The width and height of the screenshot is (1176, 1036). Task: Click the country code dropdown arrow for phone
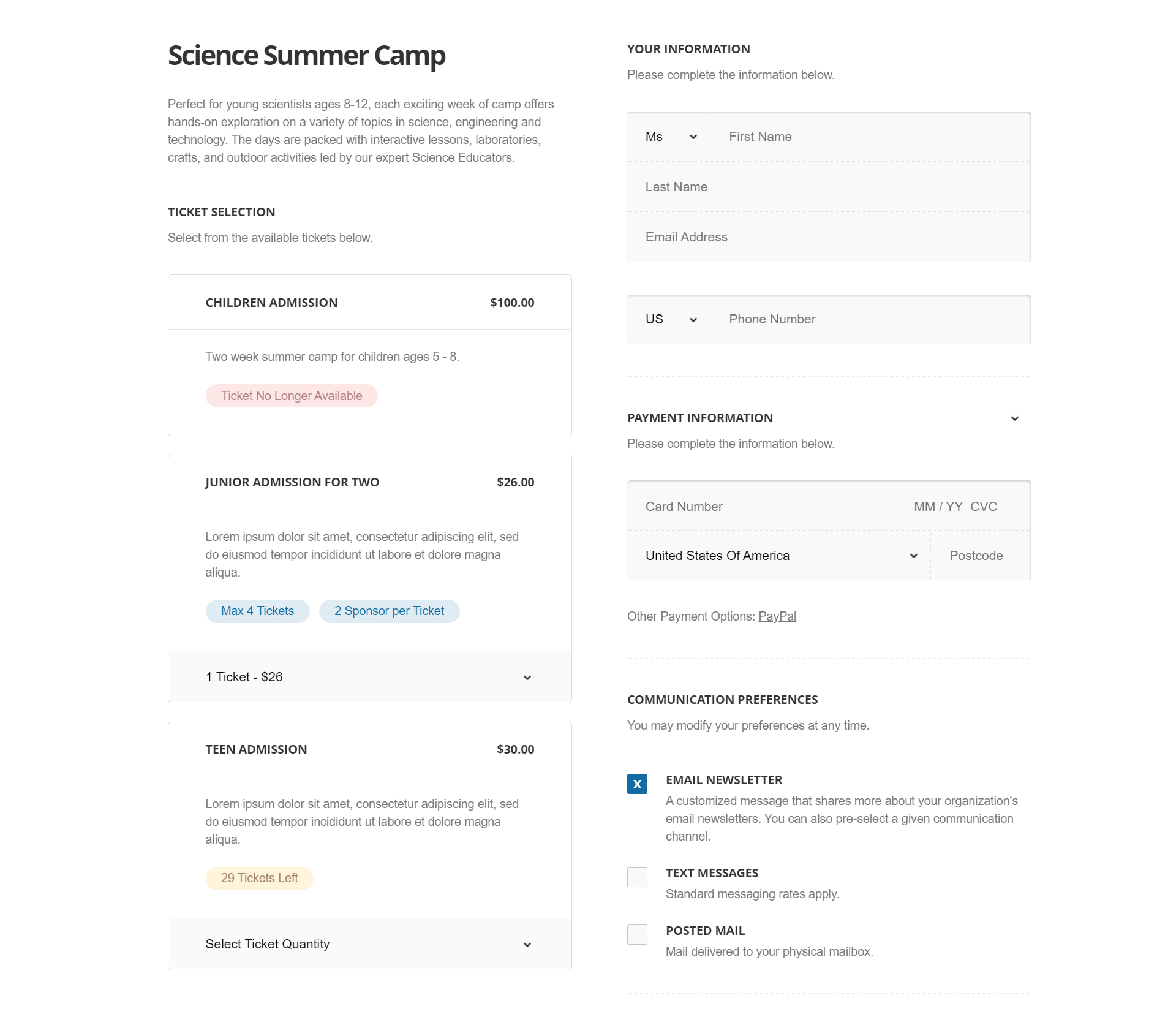coord(694,319)
